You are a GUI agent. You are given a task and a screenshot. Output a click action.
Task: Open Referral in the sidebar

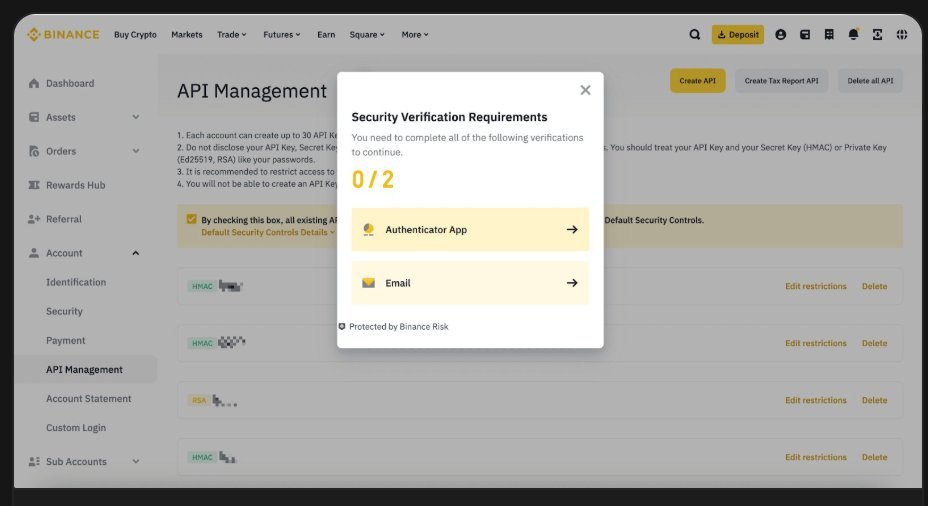click(64, 219)
